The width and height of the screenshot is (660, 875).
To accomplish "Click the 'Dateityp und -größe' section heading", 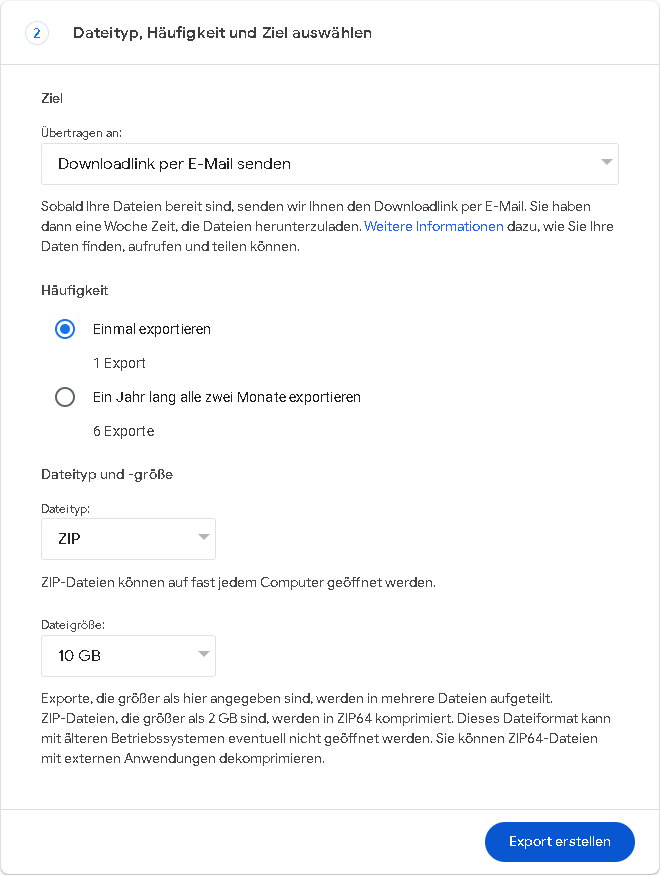I will click(107, 474).
